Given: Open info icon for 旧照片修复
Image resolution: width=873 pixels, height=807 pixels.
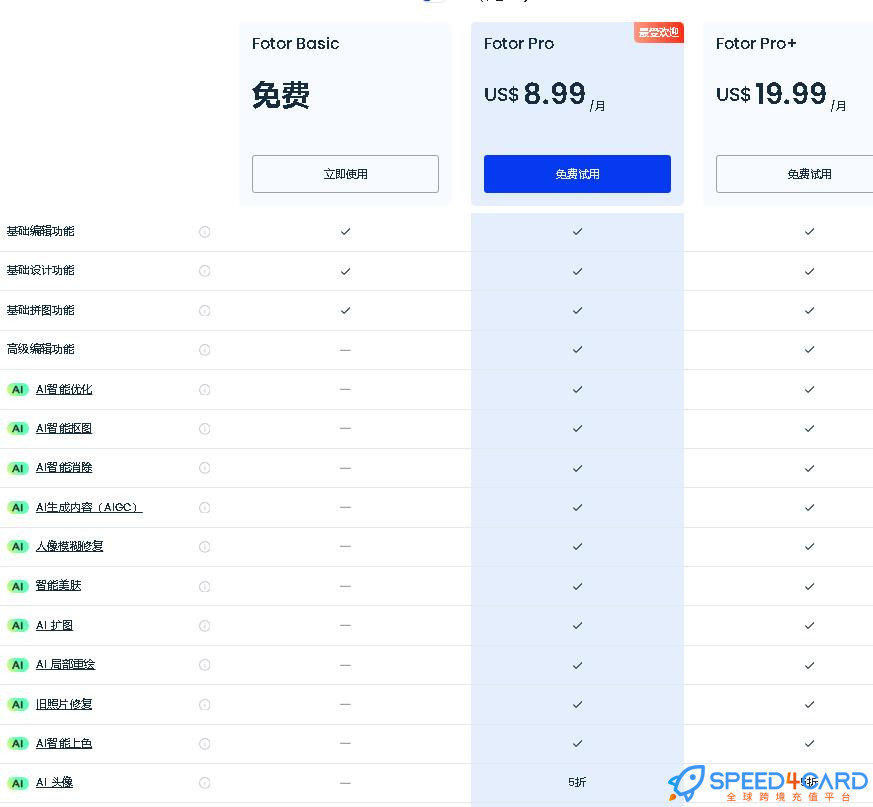Looking at the screenshot, I should click(204, 705).
